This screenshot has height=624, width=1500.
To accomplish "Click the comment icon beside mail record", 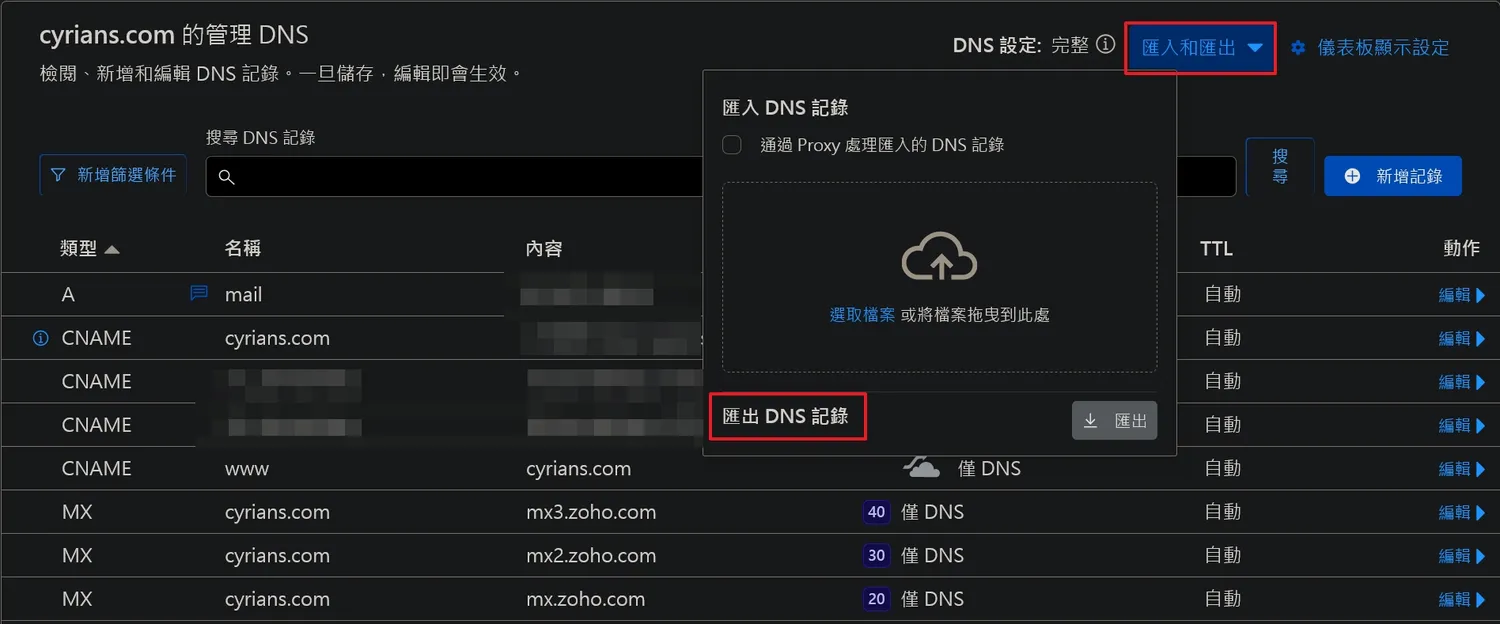I will [x=199, y=293].
